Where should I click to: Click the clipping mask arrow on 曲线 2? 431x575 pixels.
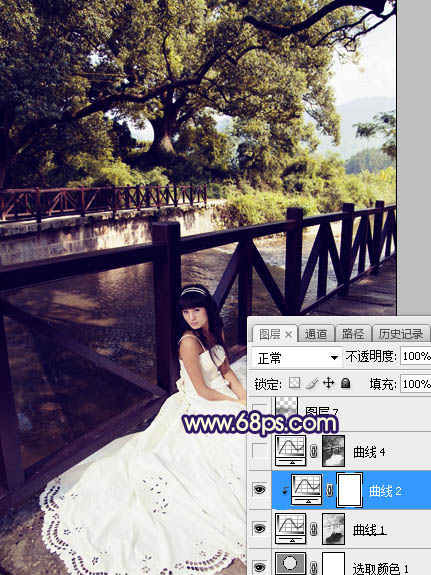[x=285, y=491]
